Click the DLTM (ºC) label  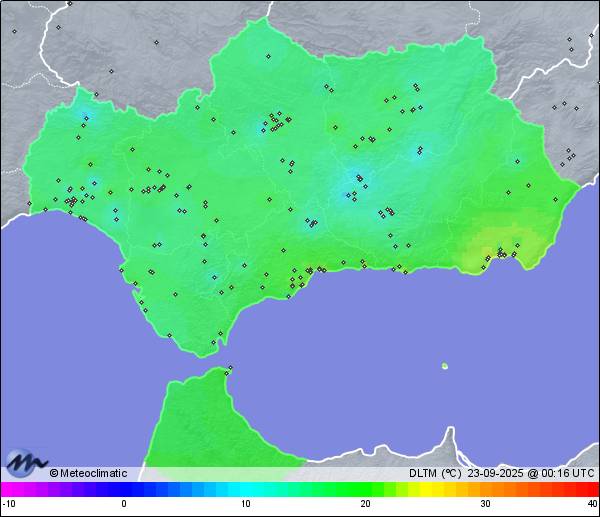434,473
